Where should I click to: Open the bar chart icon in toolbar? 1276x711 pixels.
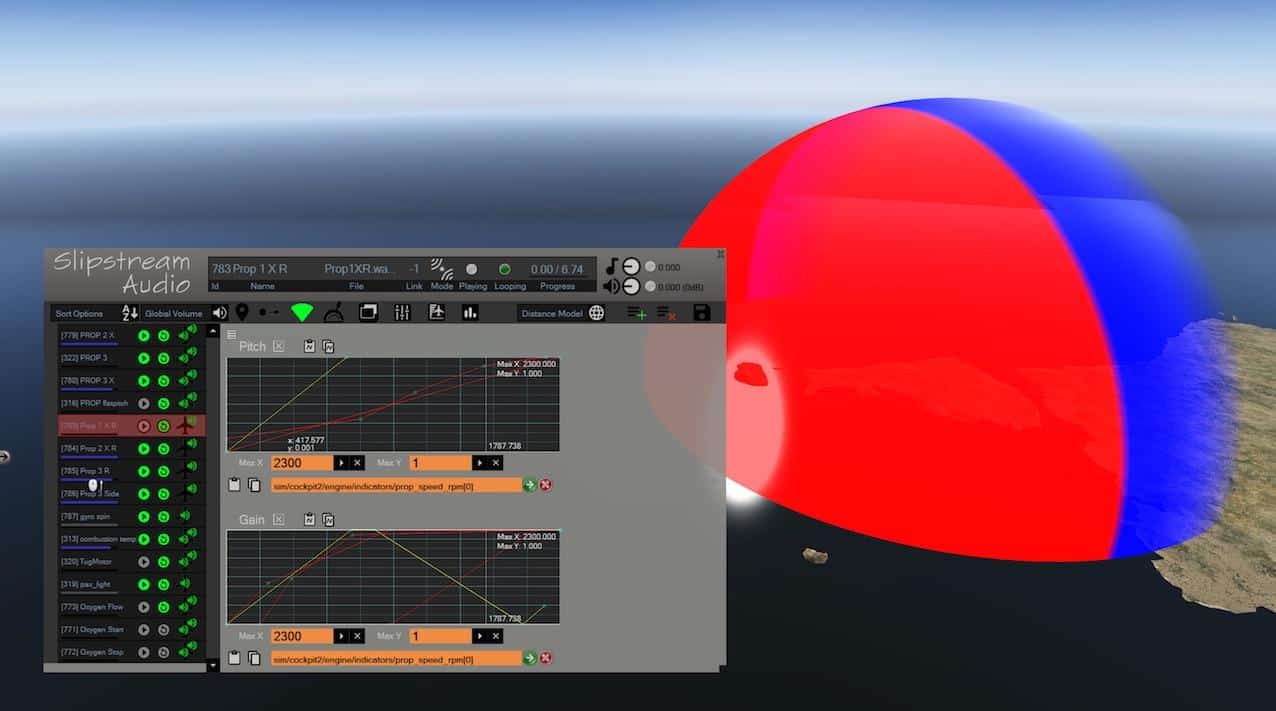point(470,313)
